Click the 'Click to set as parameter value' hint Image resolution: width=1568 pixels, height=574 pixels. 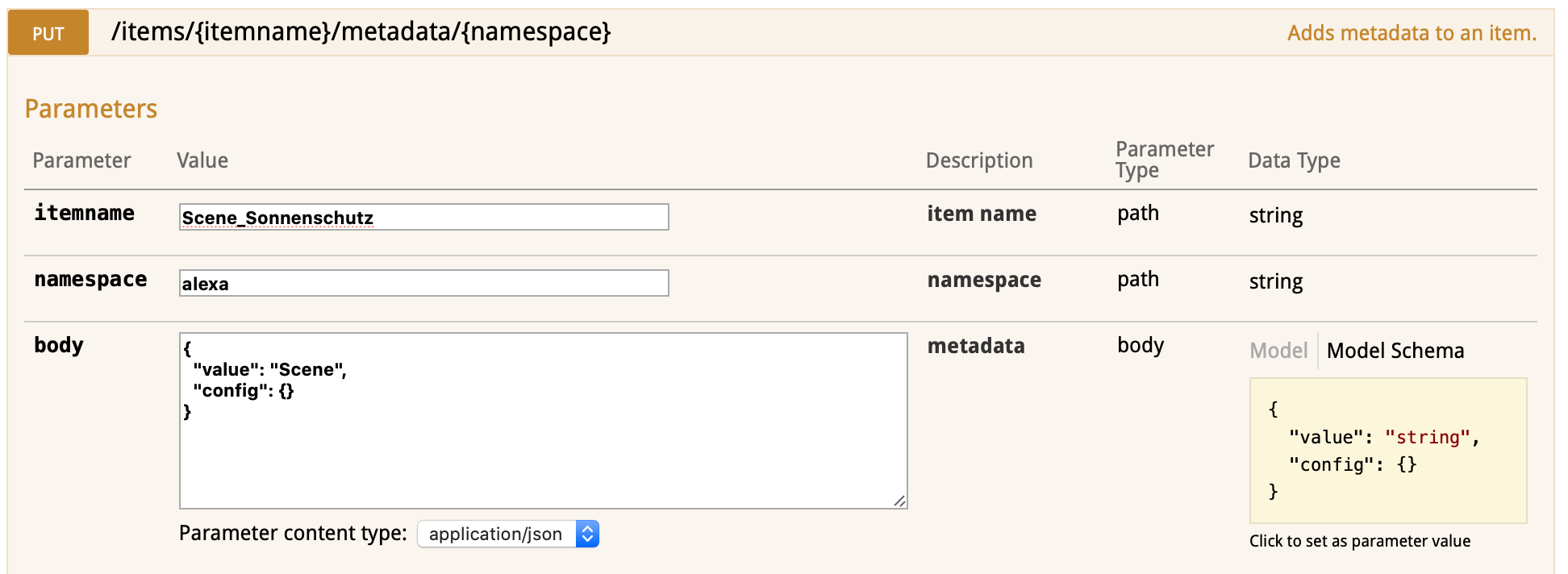(x=1359, y=541)
